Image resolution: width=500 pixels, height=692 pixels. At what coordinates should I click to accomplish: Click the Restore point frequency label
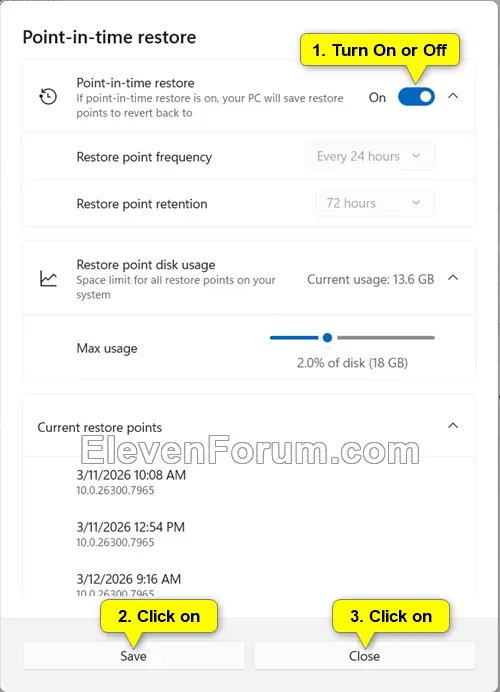(x=144, y=157)
